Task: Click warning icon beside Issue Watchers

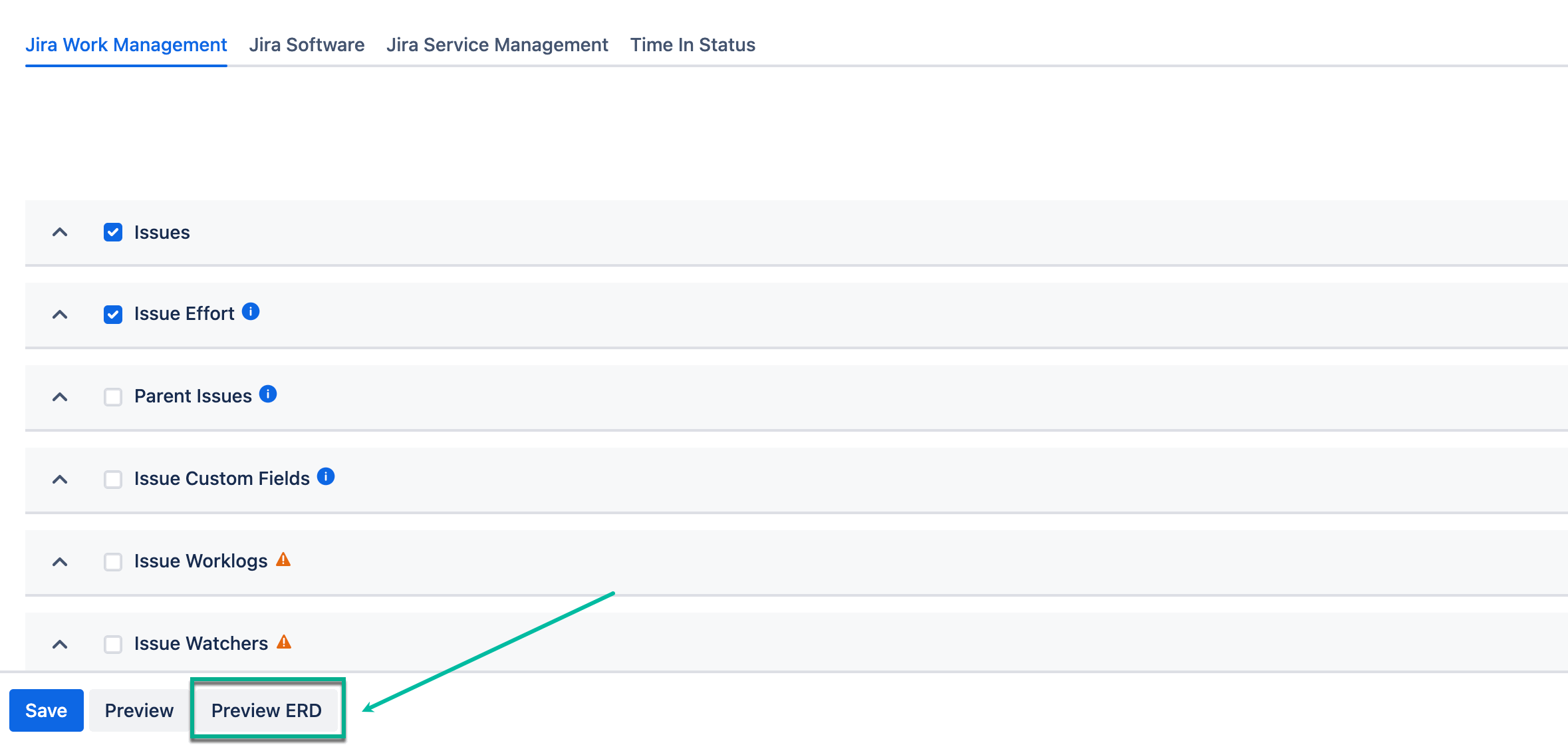Action: pos(284,642)
